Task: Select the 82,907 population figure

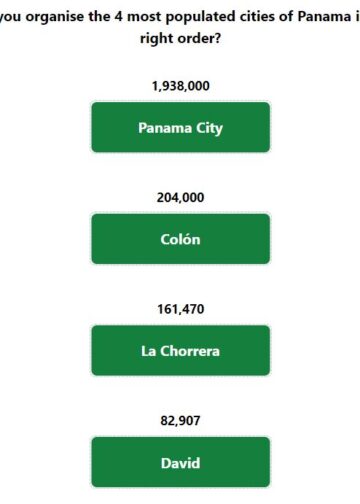Action: tap(180, 421)
